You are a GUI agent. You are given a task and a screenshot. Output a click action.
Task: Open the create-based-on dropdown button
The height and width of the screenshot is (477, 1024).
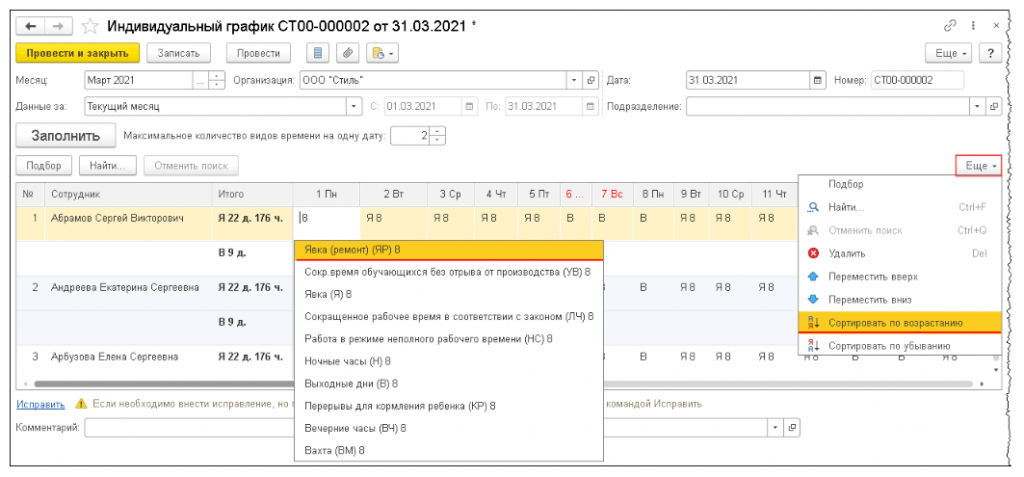(383, 53)
